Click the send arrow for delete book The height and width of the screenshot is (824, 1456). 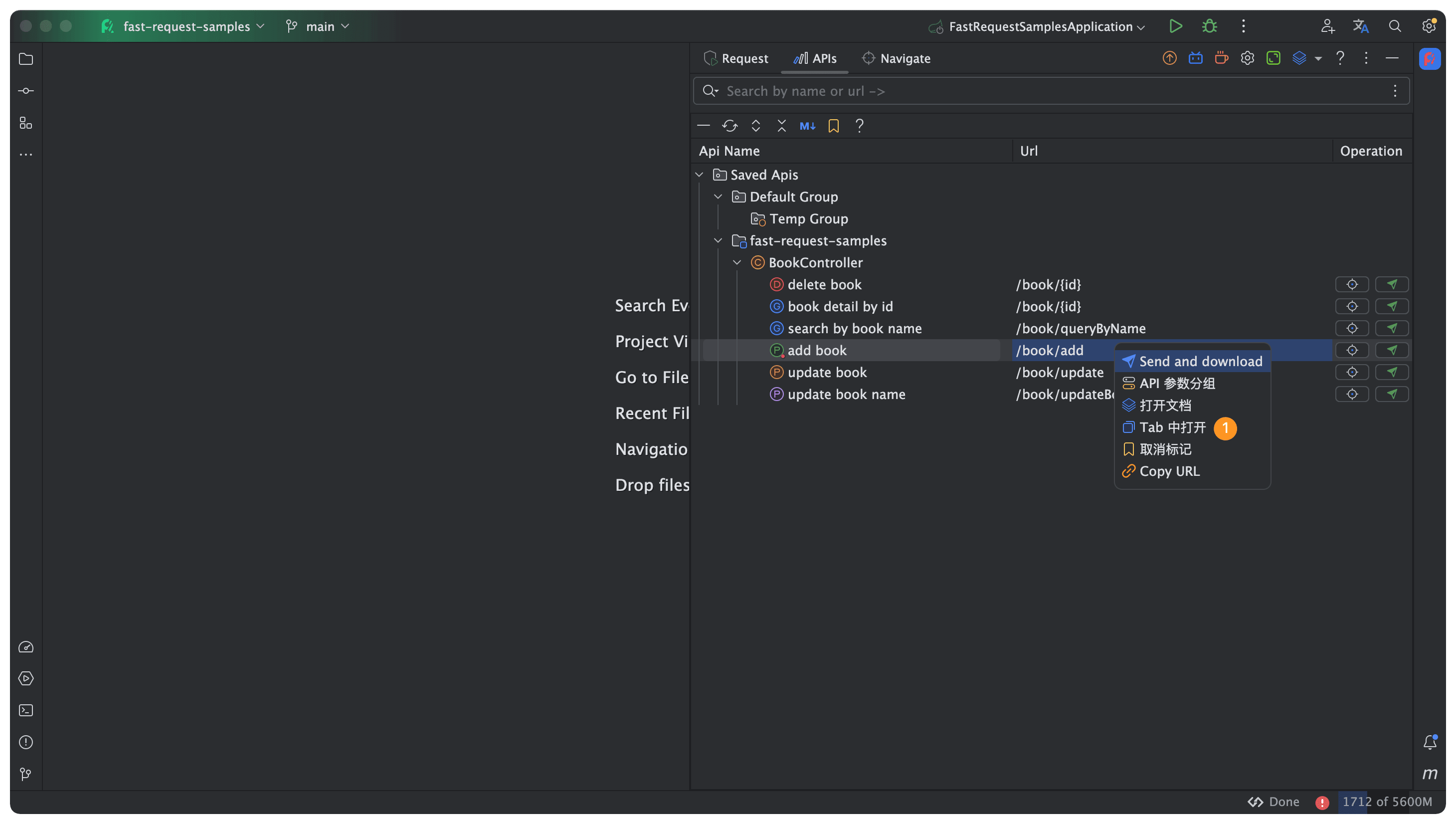point(1392,284)
